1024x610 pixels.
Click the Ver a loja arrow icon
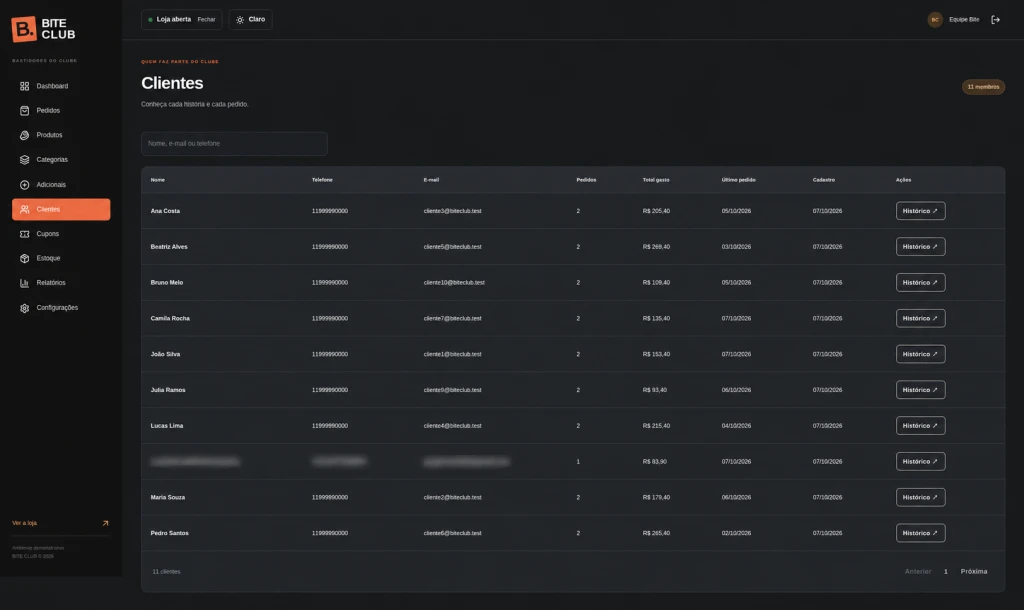(105, 523)
